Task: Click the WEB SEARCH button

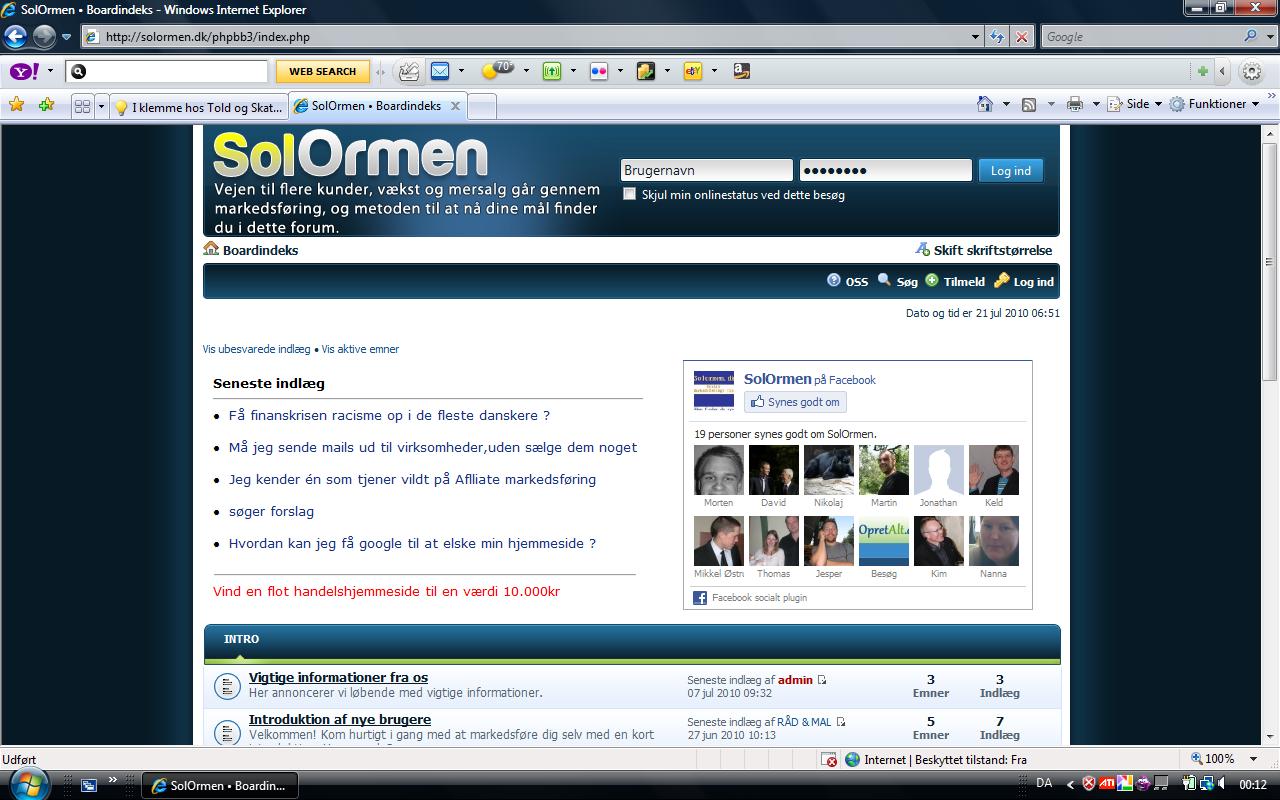Action: click(322, 72)
